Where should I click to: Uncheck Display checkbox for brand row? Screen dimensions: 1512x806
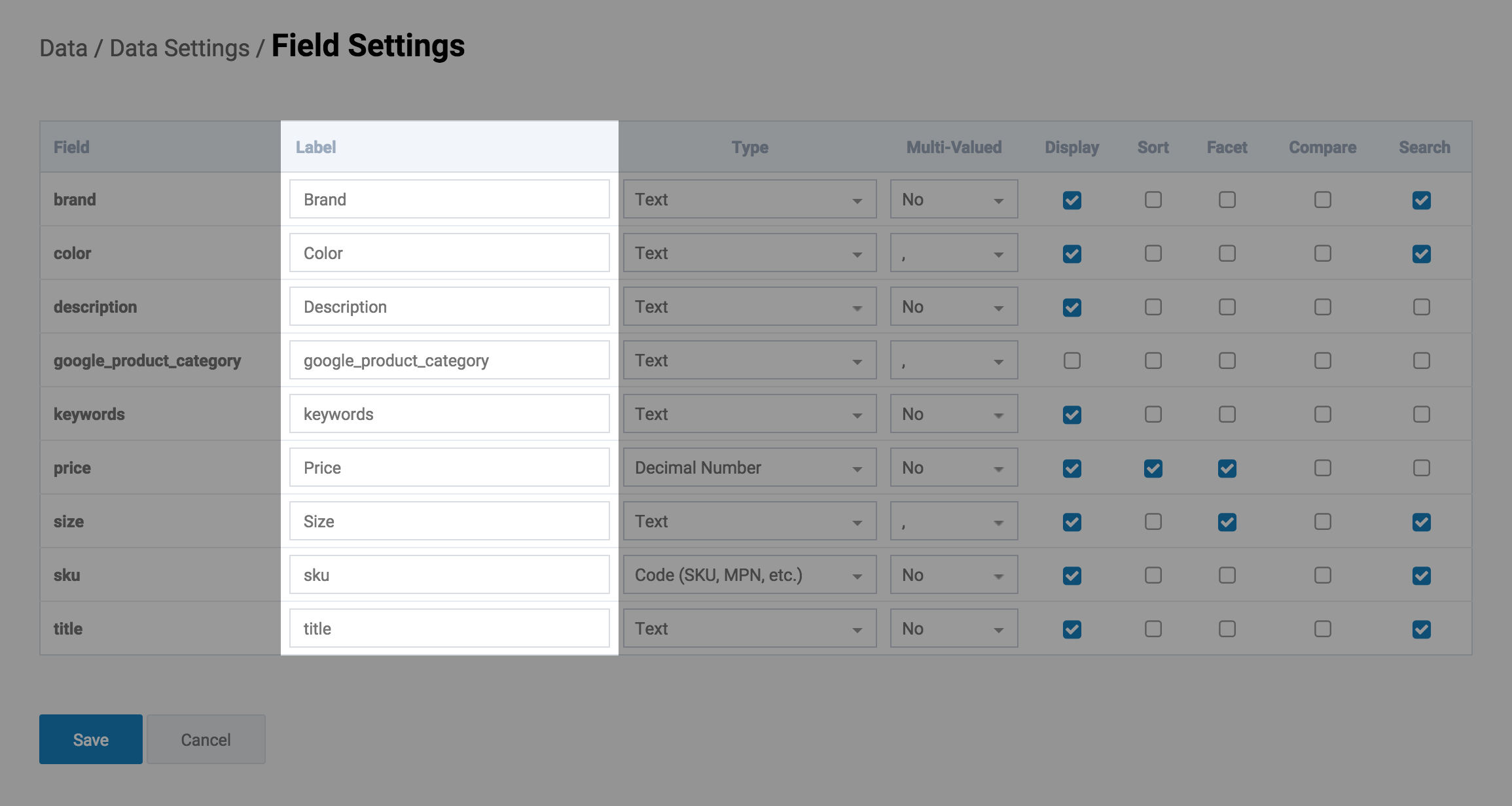1071,200
